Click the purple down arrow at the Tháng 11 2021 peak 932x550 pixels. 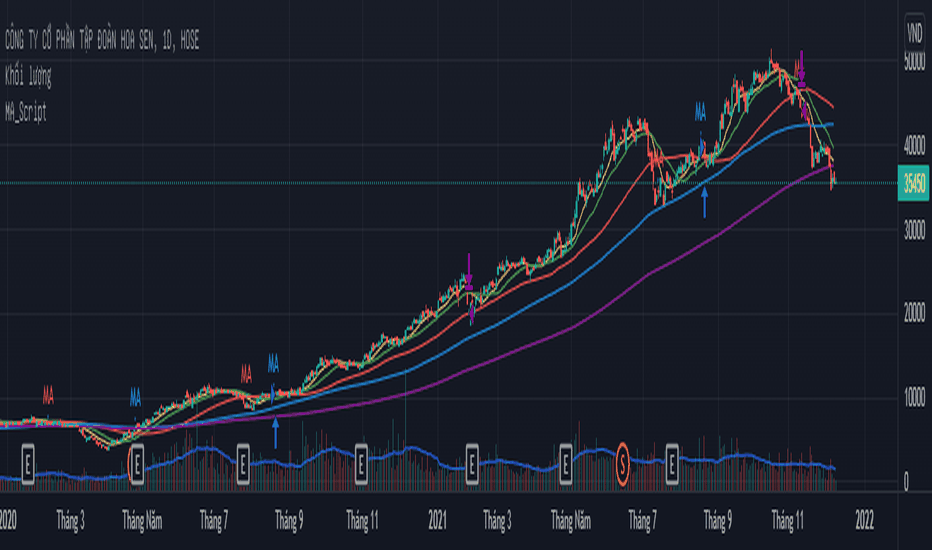(801, 69)
